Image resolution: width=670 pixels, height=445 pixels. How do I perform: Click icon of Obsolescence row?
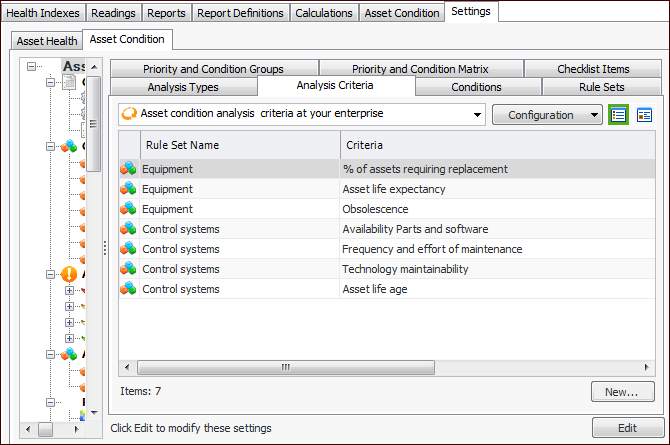tap(128, 209)
